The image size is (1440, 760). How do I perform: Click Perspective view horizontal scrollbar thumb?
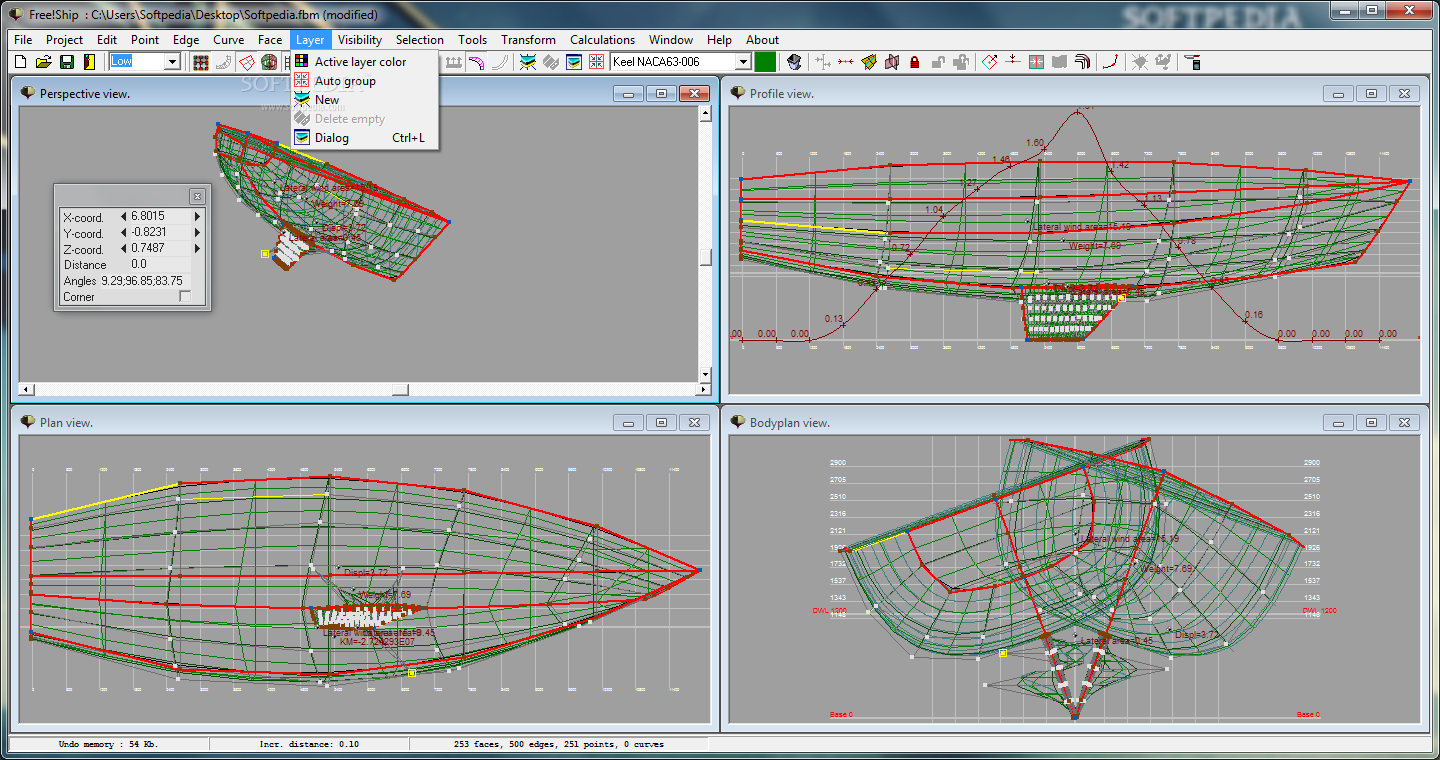point(400,389)
